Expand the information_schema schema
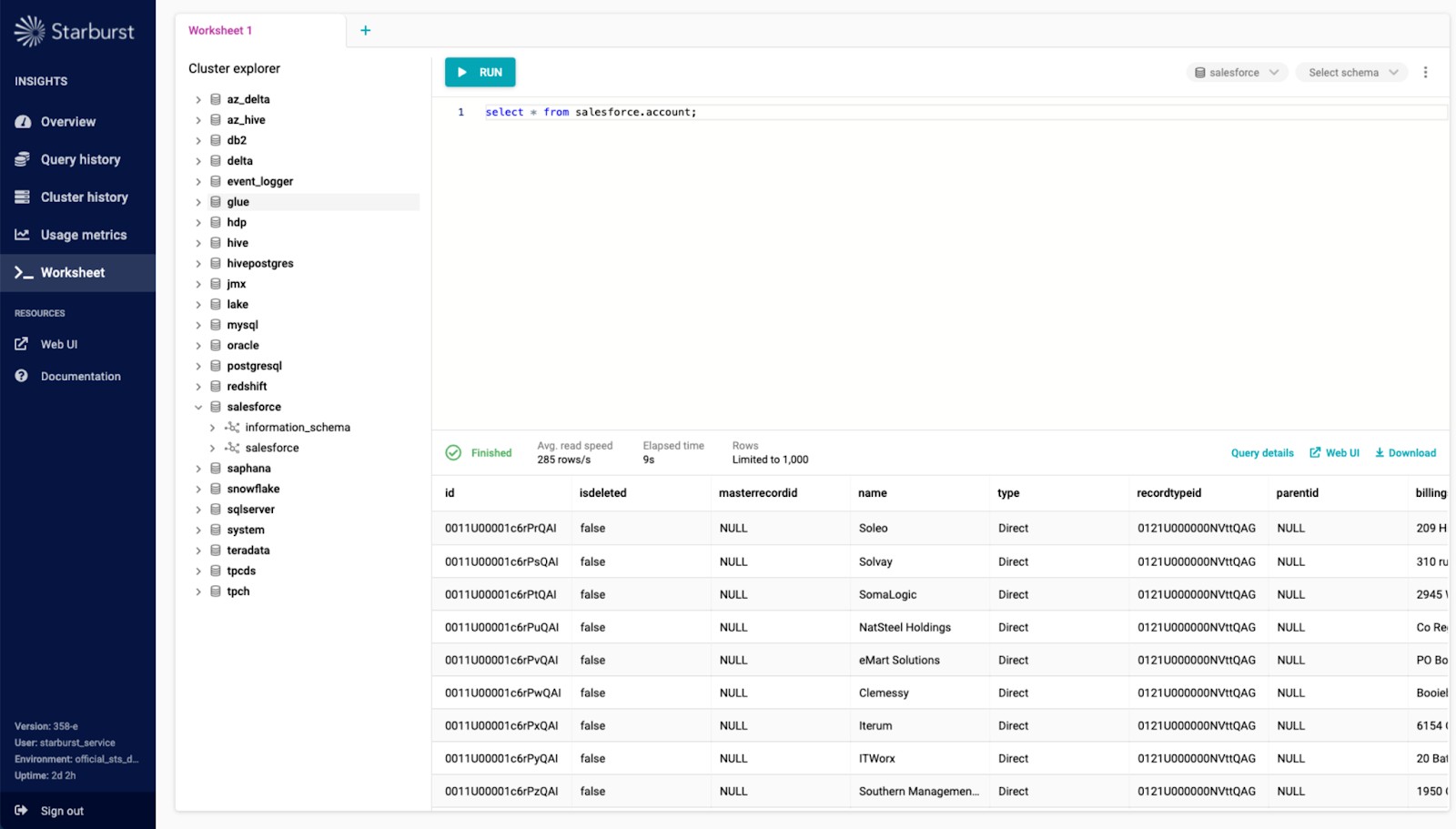This screenshot has width=1456, height=829. pos(213,428)
